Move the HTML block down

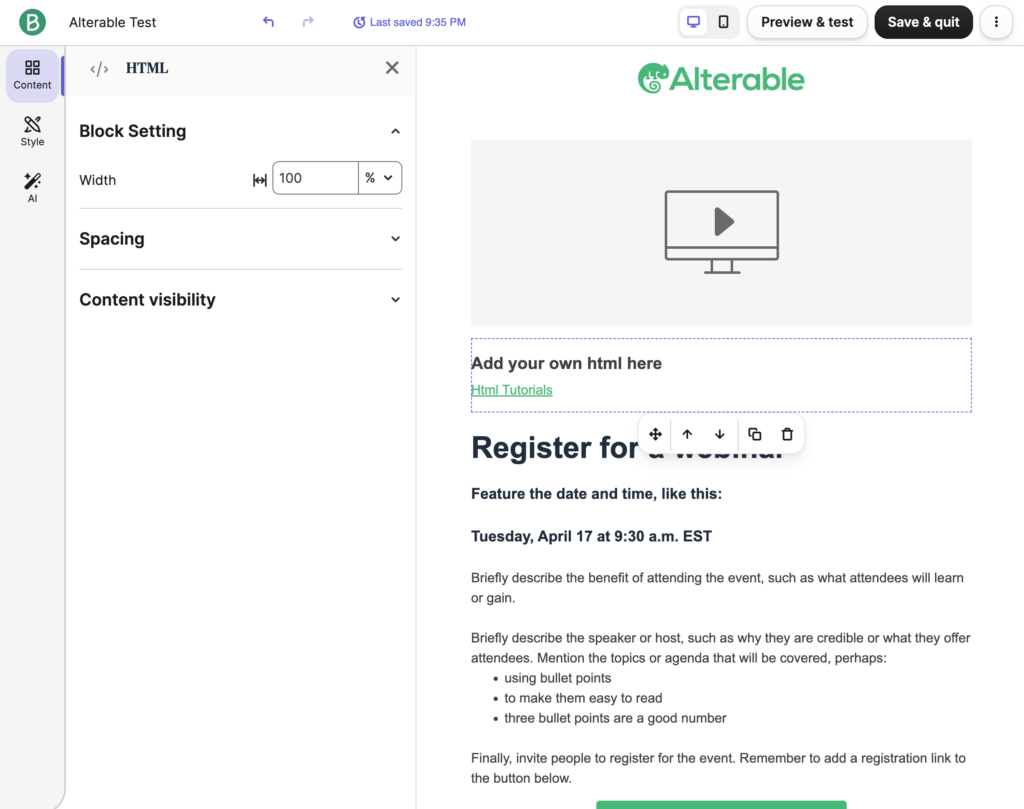coord(719,434)
